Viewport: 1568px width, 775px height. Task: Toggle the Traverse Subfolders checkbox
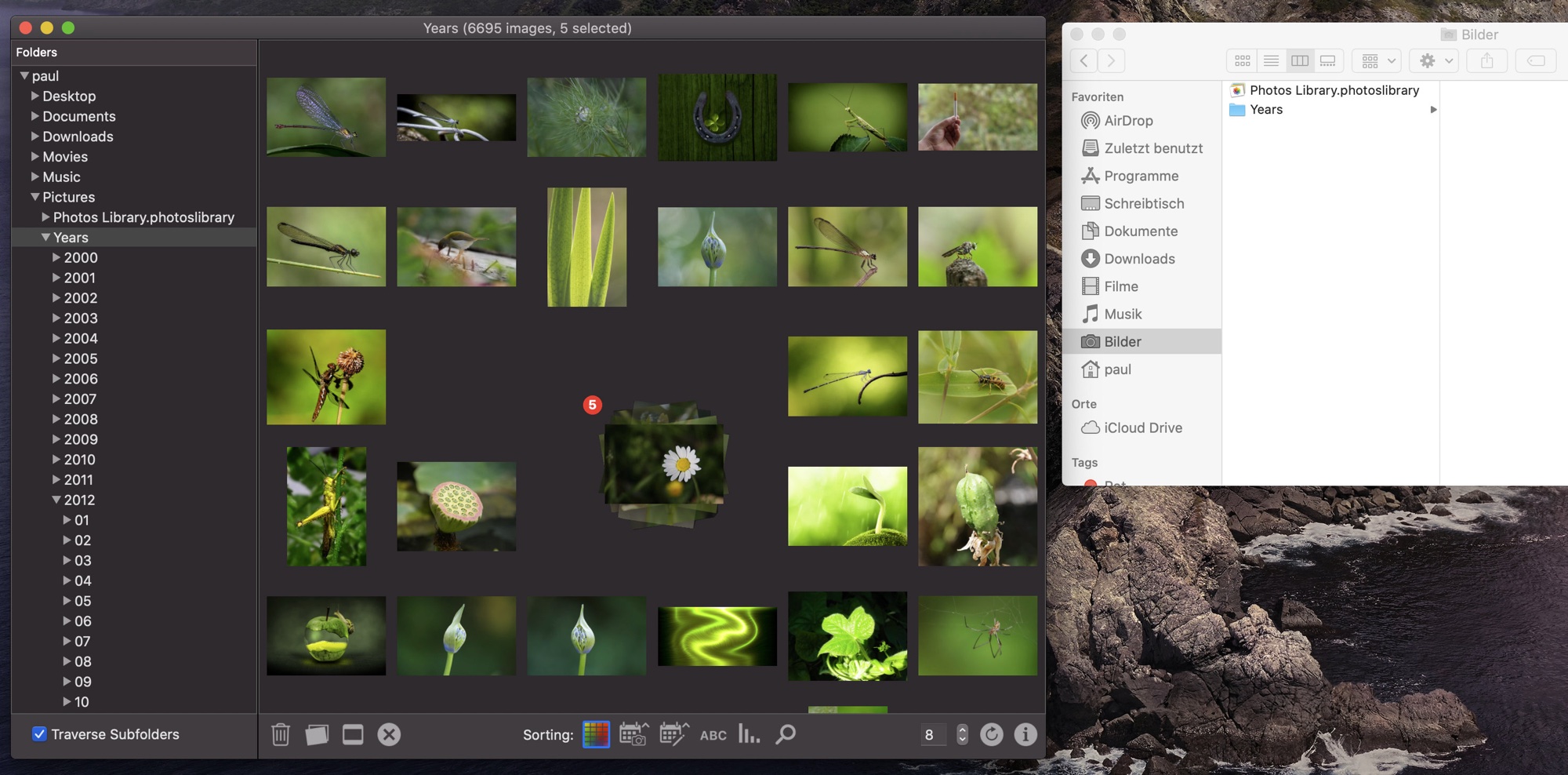(39, 734)
